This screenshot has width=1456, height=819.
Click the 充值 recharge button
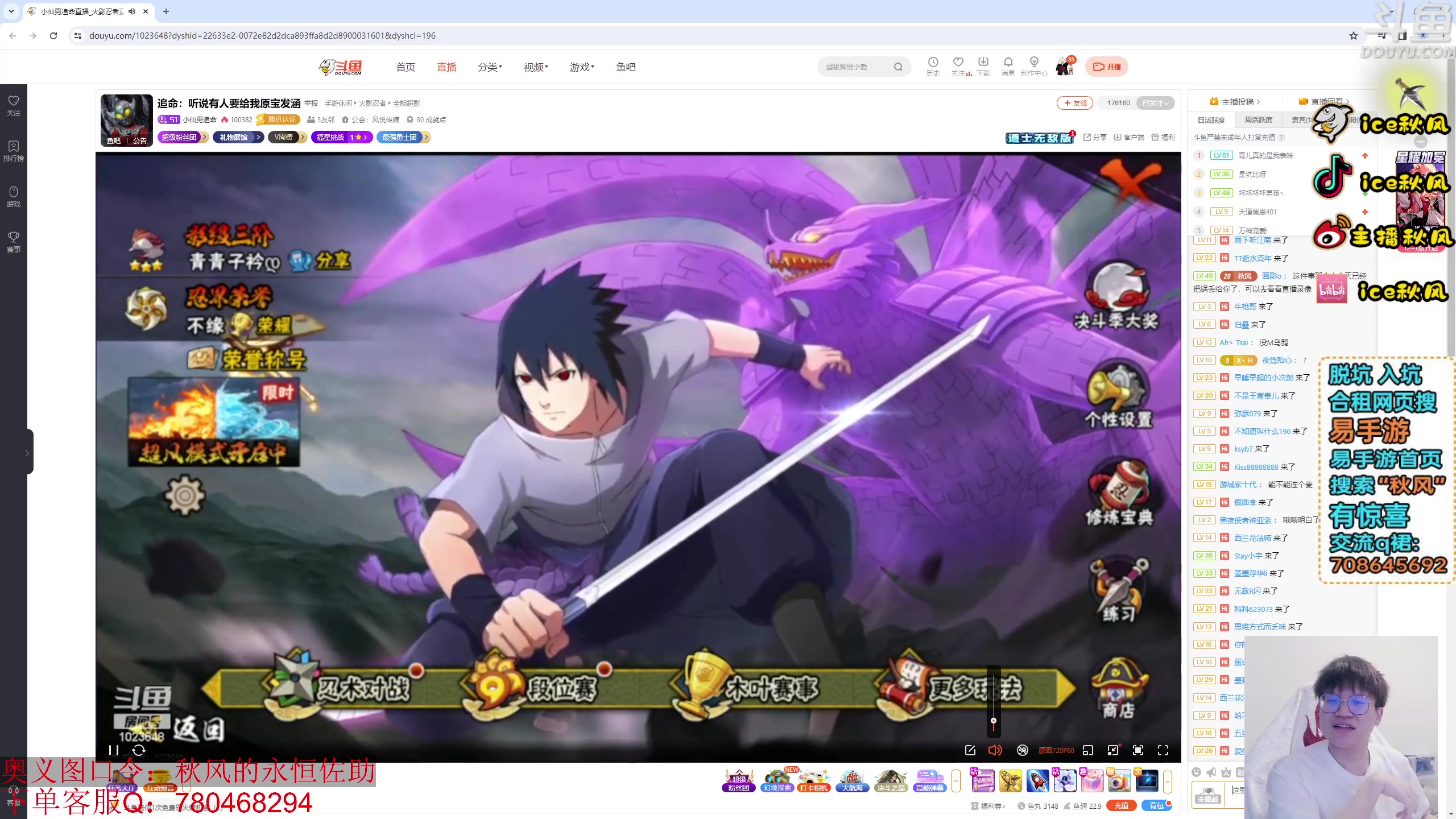(x=1121, y=805)
